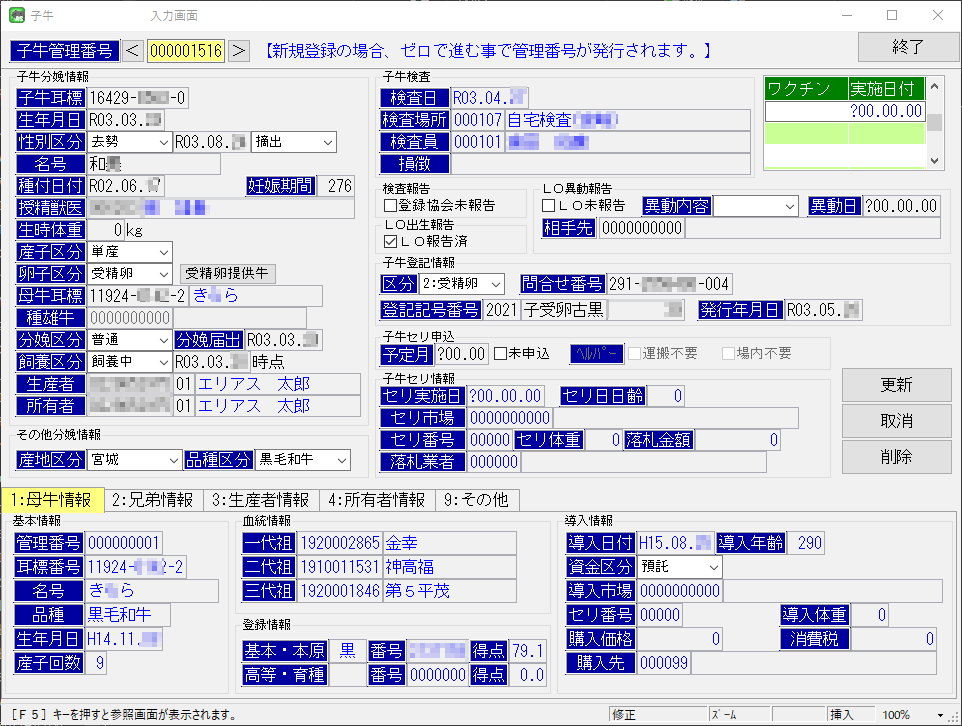Open 性別区分 dropdown showing 去勢

(129, 142)
